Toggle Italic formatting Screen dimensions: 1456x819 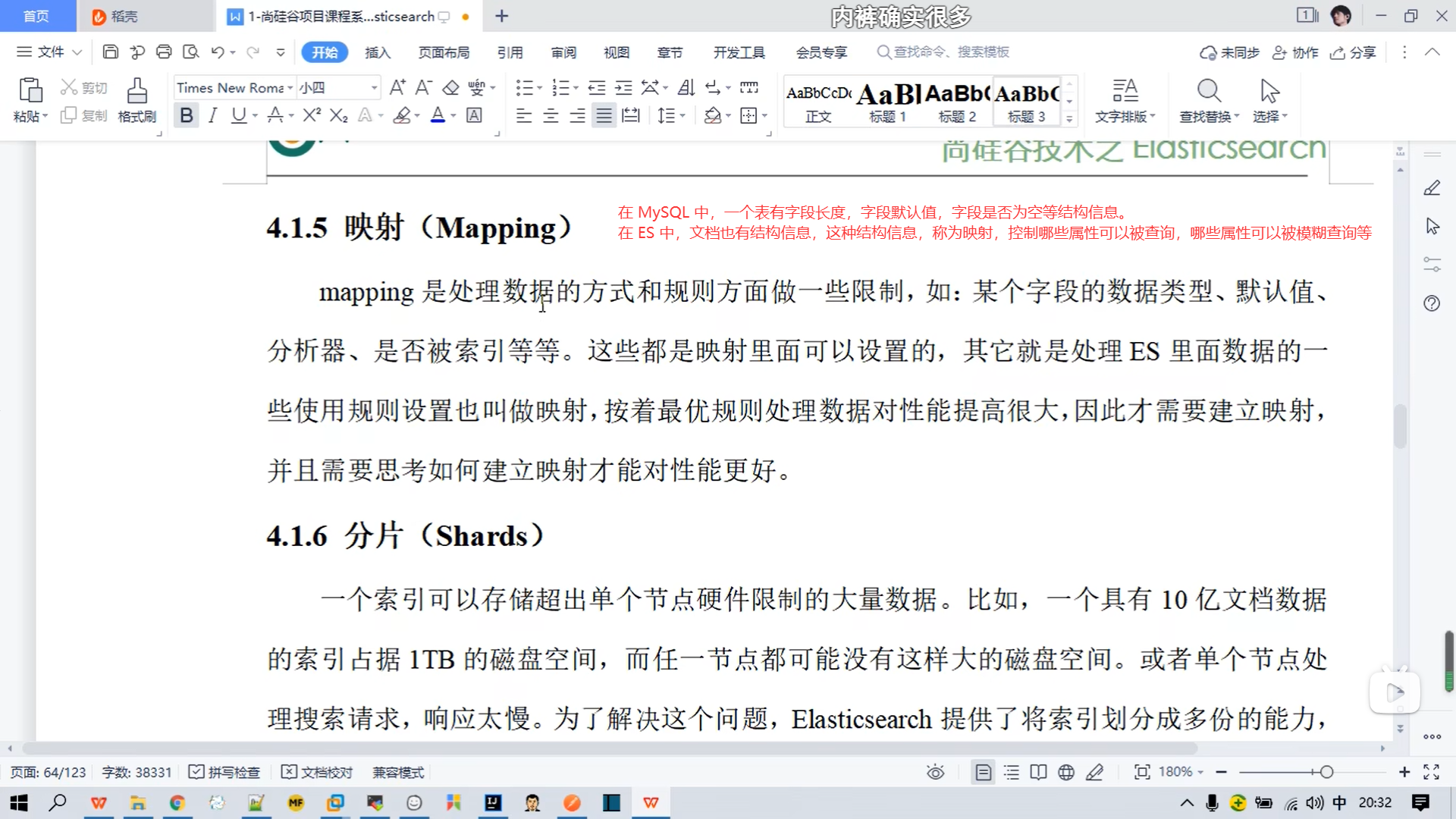coord(212,115)
